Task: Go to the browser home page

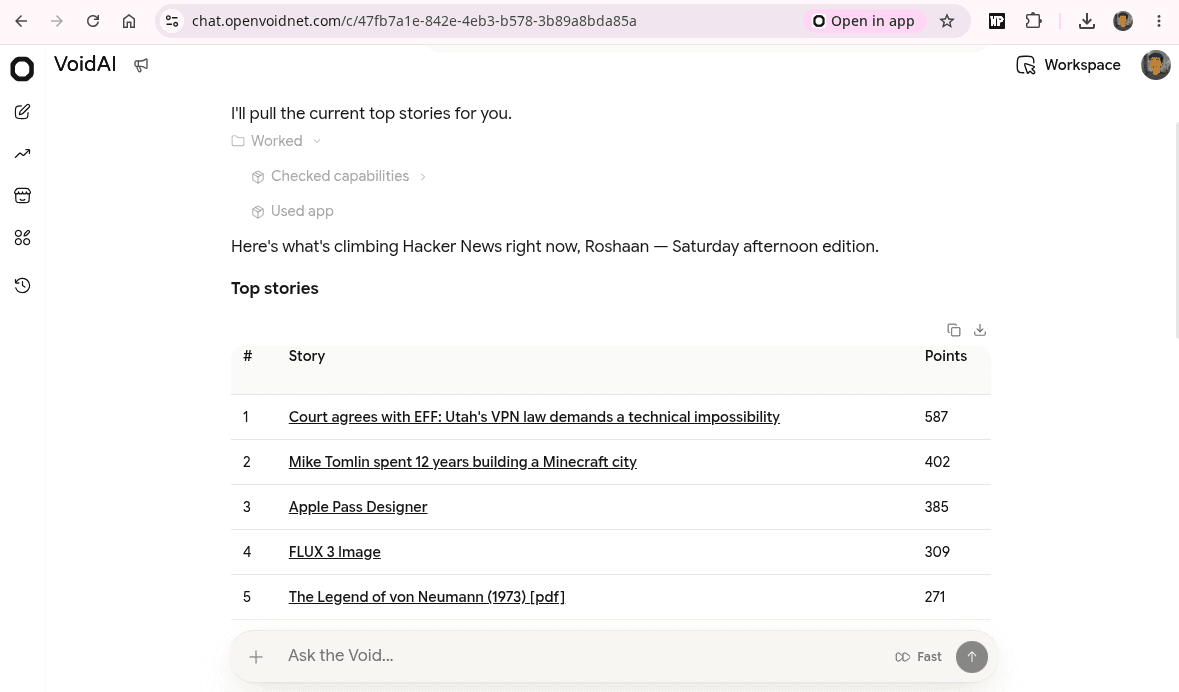Action: click(x=129, y=21)
